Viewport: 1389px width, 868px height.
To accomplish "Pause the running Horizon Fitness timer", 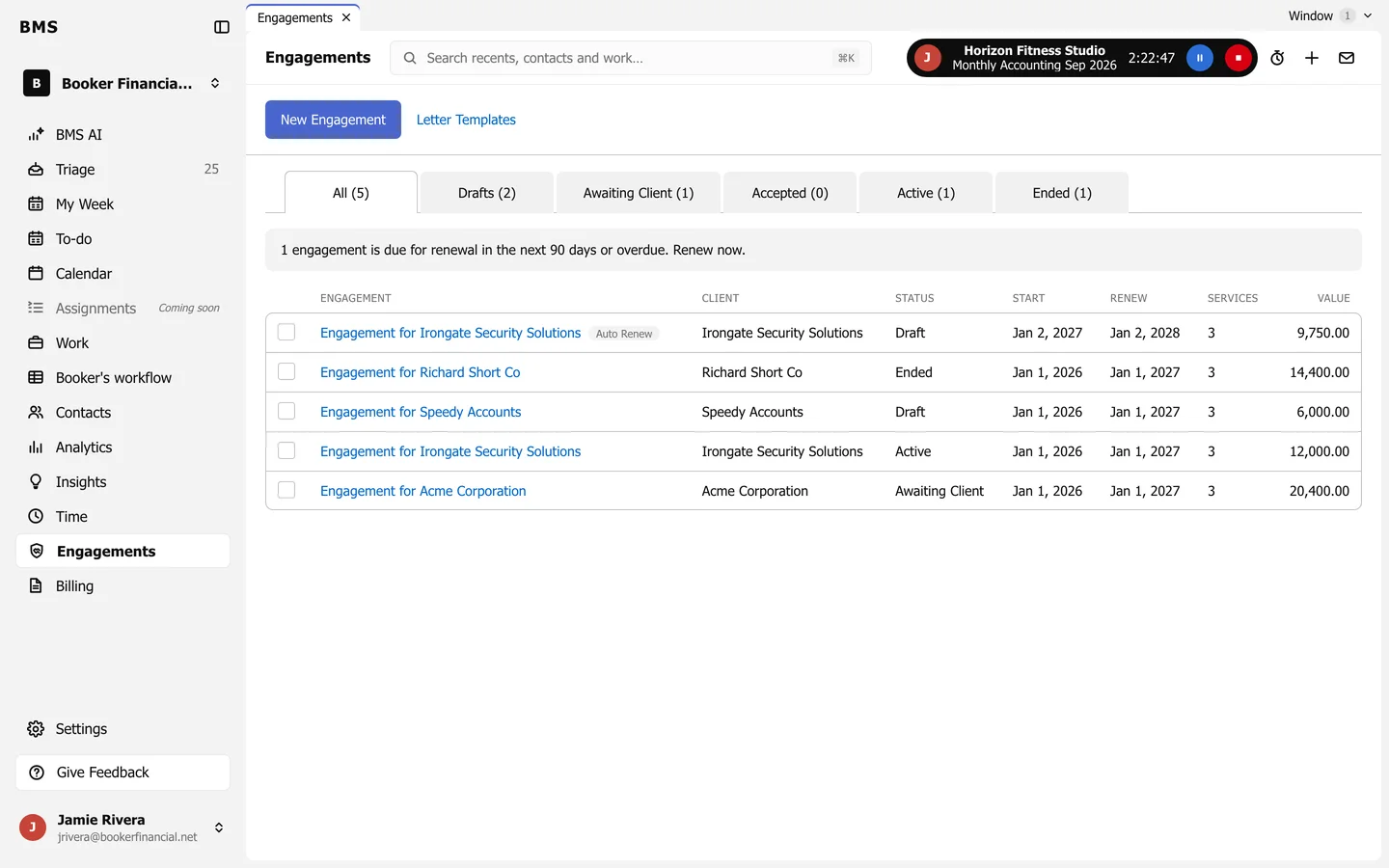I will click(1200, 58).
